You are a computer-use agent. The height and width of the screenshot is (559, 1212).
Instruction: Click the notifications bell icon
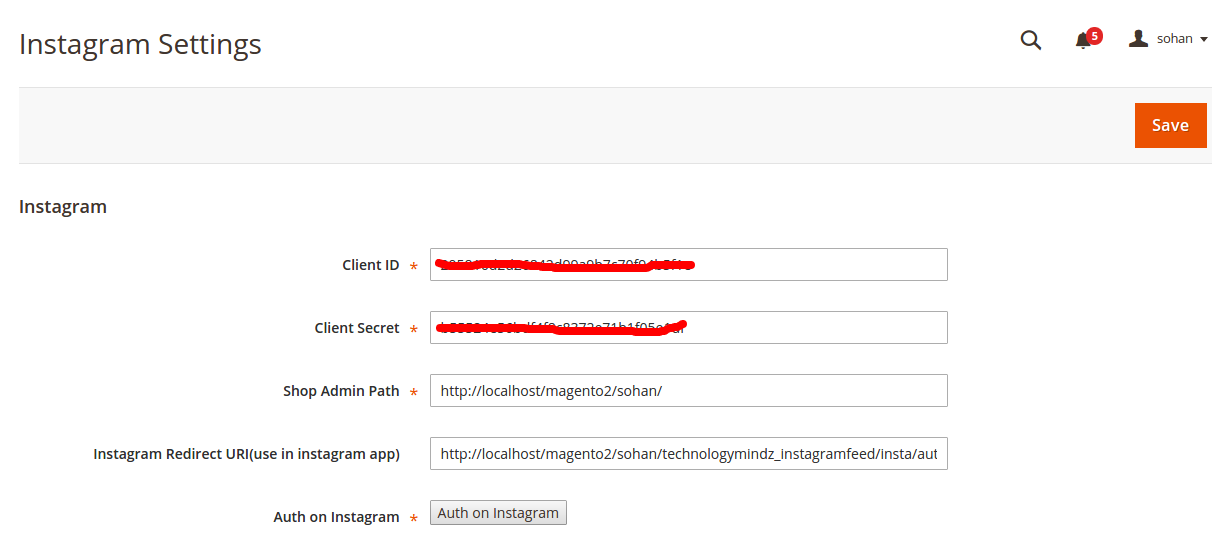coord(1082,41)
